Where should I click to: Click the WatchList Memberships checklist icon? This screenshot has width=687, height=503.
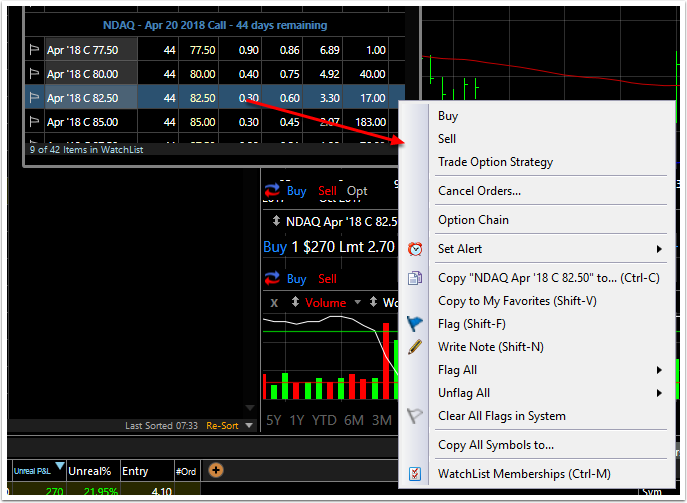click(415, 474)
